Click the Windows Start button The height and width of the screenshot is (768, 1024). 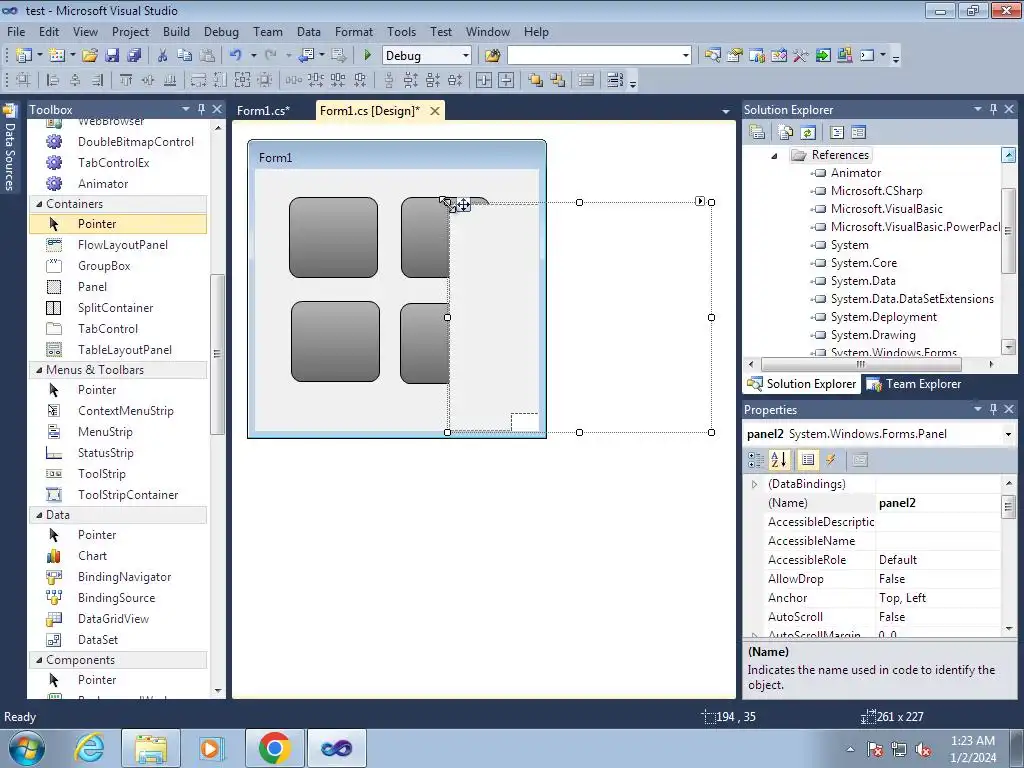27,748
